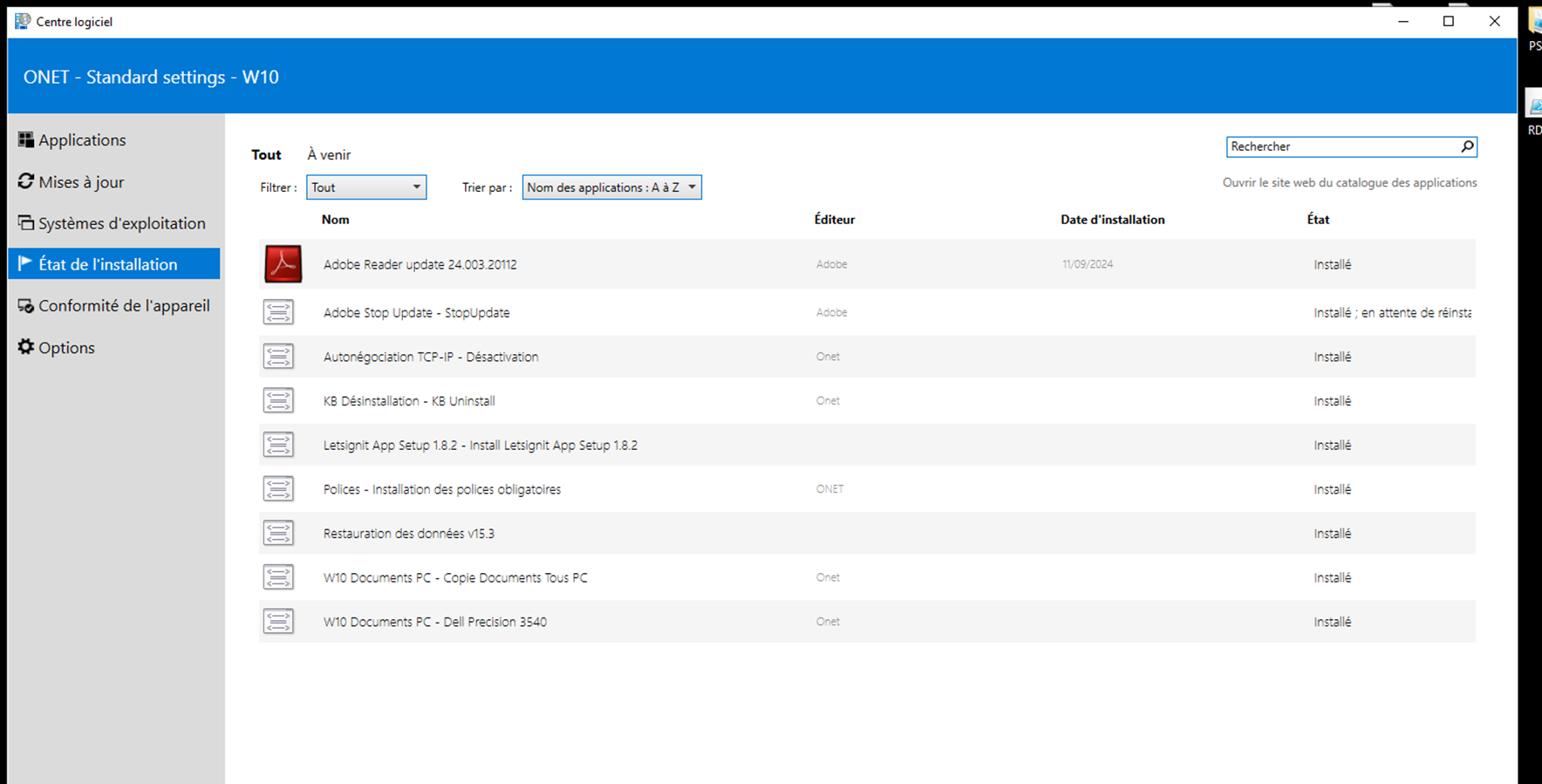Open the Filtrer dropdown showing Tout
The image size is (1542, 784).
click(366, 187)
